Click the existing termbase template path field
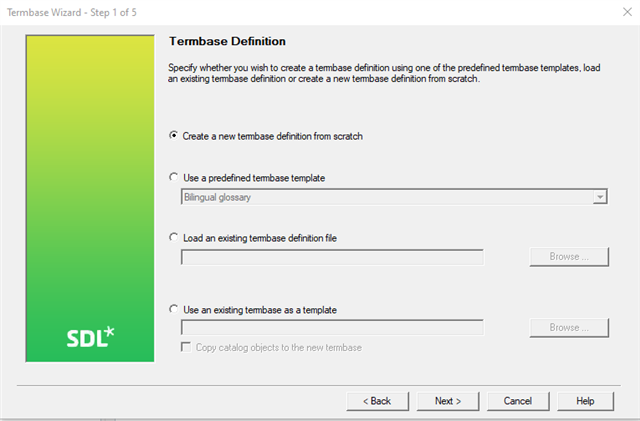This screenshot has height=421, width=640. point(332,327)
